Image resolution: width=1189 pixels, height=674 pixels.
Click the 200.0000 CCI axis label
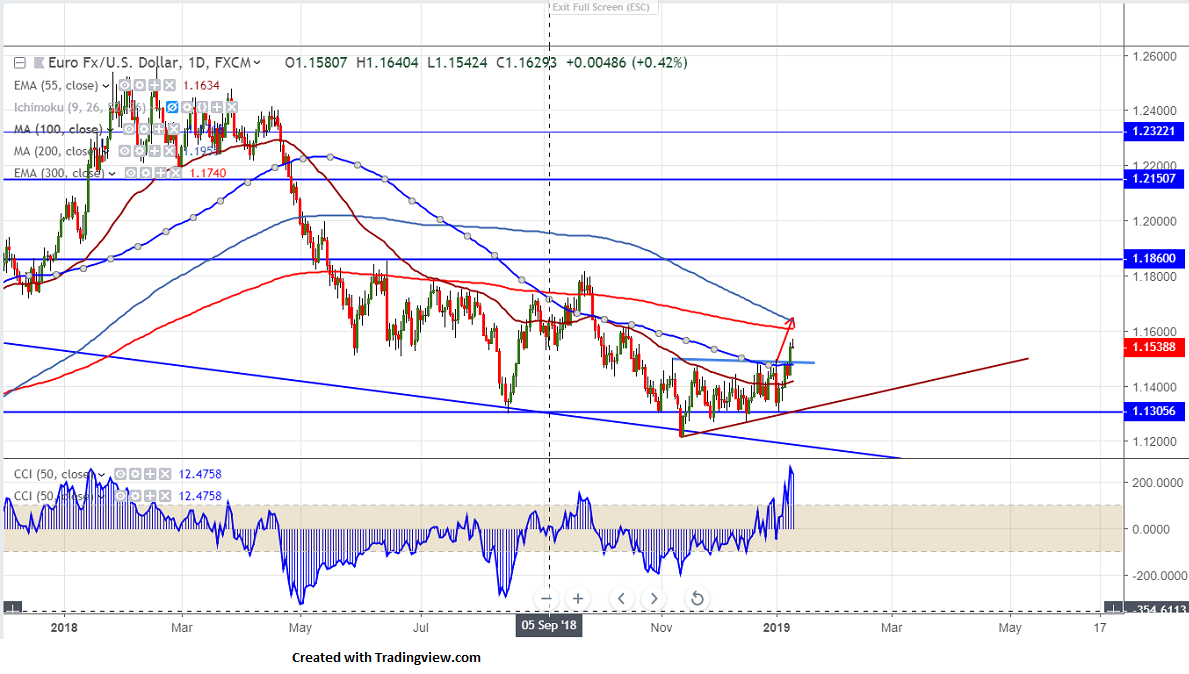(x=1156, y=483)
